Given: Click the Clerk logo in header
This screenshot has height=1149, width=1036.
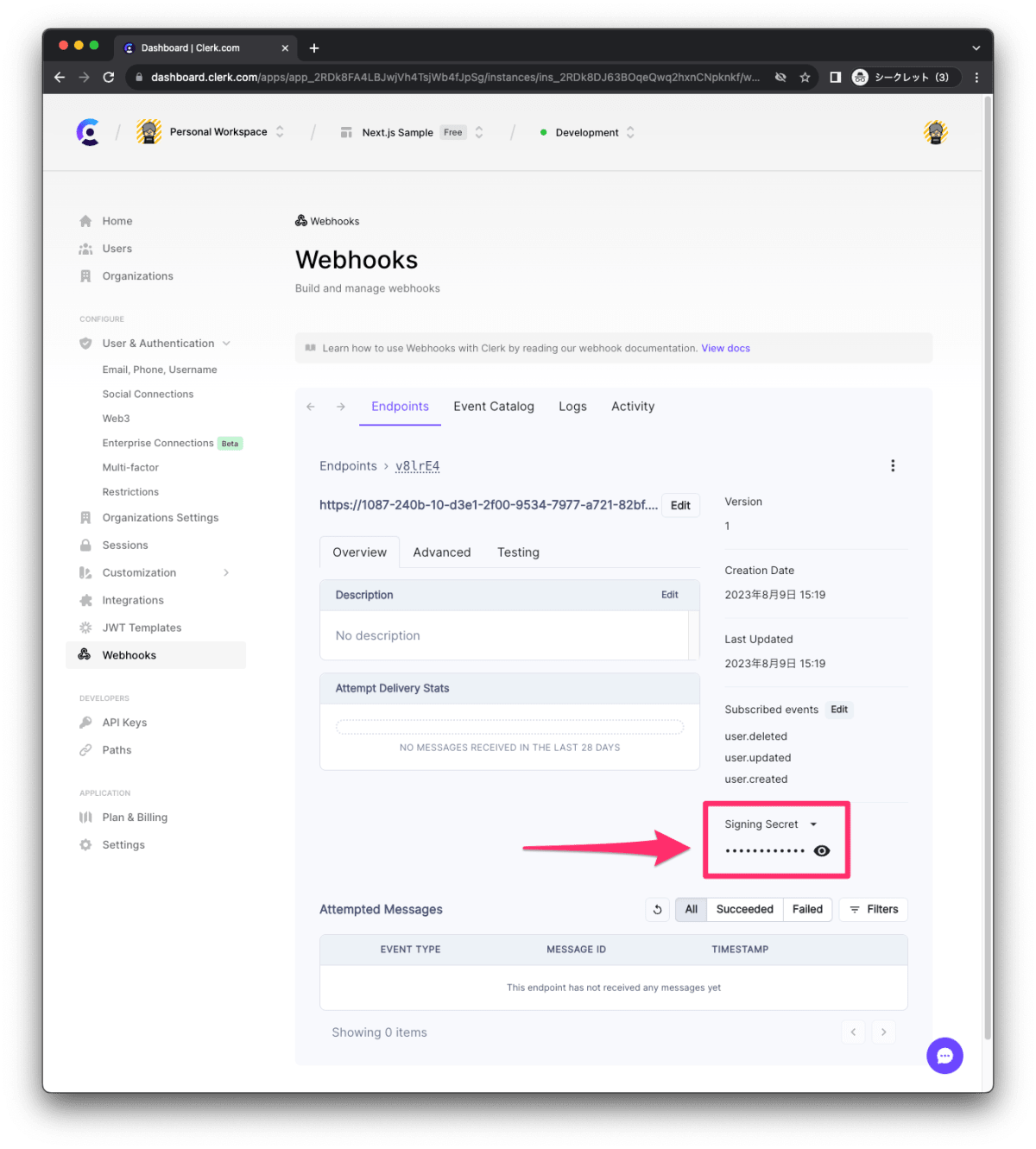Looking at the screenshot, I should coord(88,132).
